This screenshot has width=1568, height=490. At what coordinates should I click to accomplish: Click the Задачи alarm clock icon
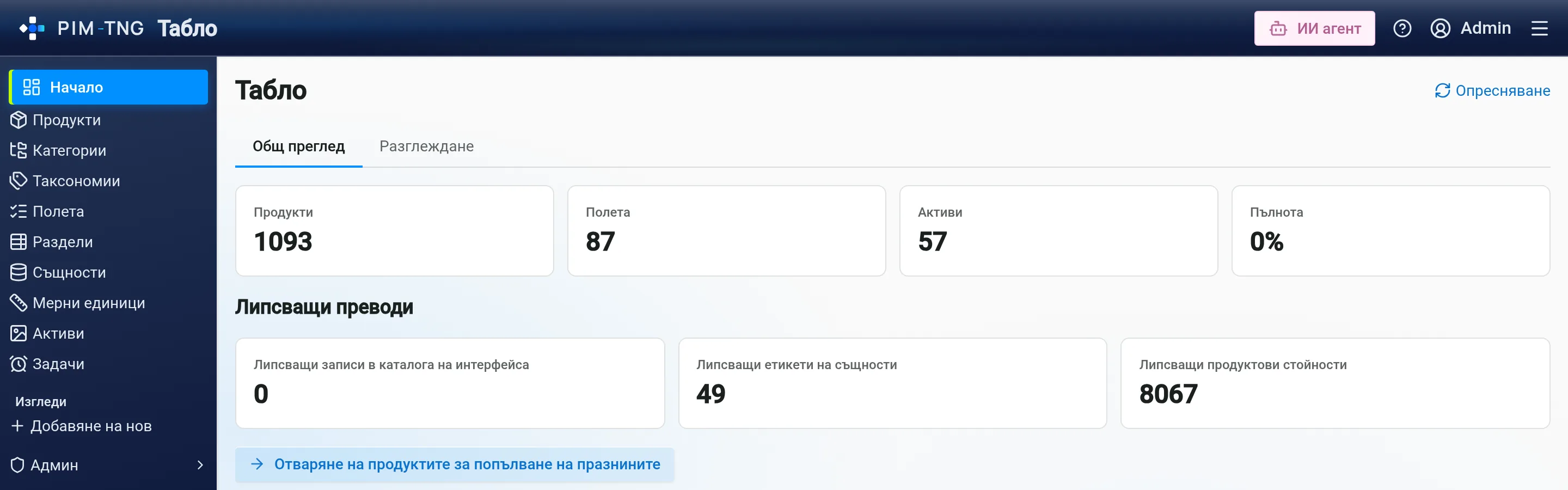click(19, 363)
